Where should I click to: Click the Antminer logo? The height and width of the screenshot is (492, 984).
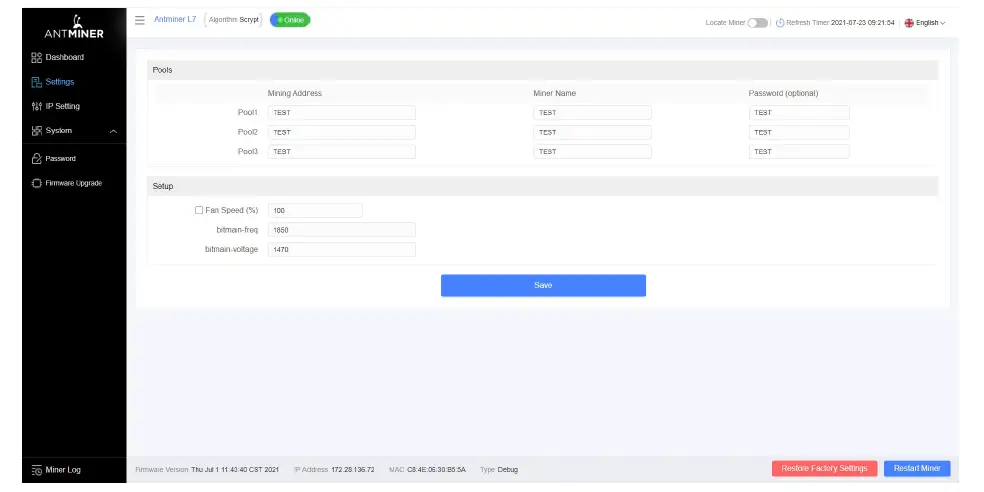tap(74, 28)
